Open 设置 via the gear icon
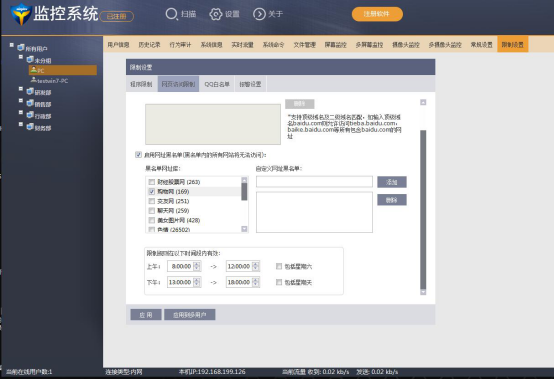The image size is (554, 380). (216, 14)
